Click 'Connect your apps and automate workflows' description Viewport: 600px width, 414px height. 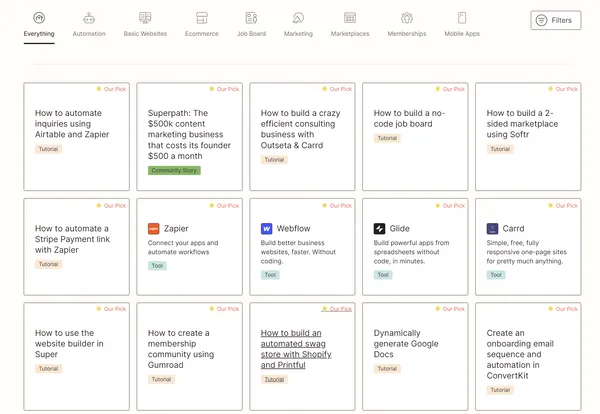coord(183,247)
